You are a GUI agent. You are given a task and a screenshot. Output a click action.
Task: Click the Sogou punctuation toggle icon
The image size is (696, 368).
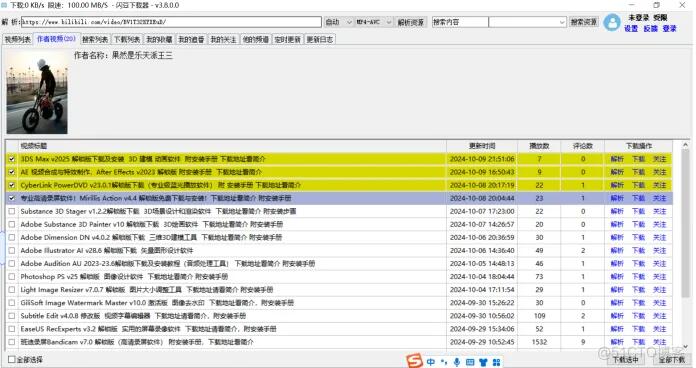[444, 362]
